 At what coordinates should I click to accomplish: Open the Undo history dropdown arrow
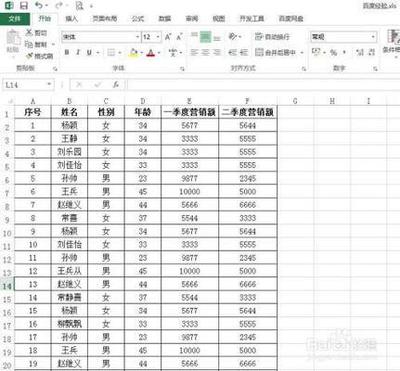point(46,6)
